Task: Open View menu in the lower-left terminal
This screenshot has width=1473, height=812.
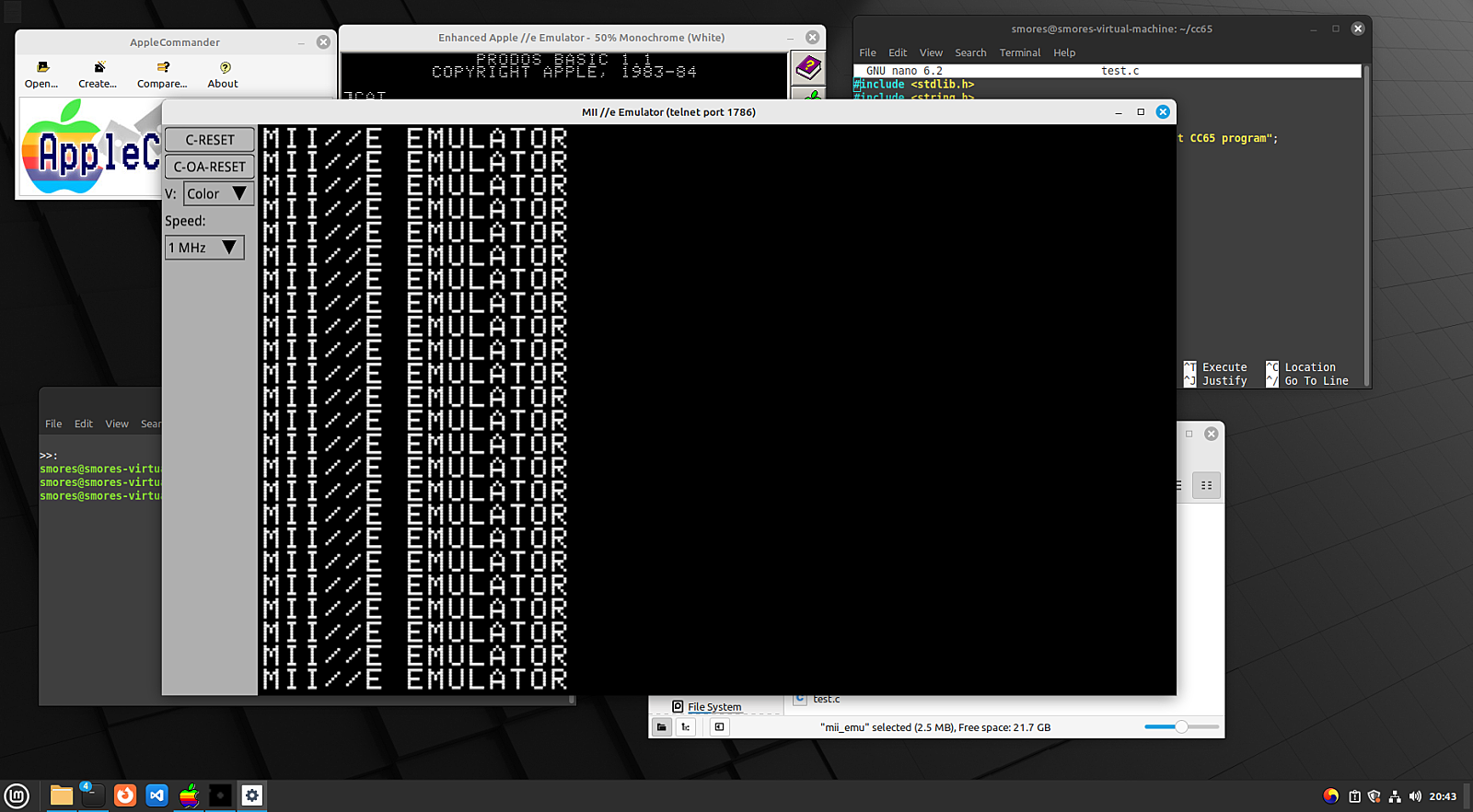Action: 117,423
